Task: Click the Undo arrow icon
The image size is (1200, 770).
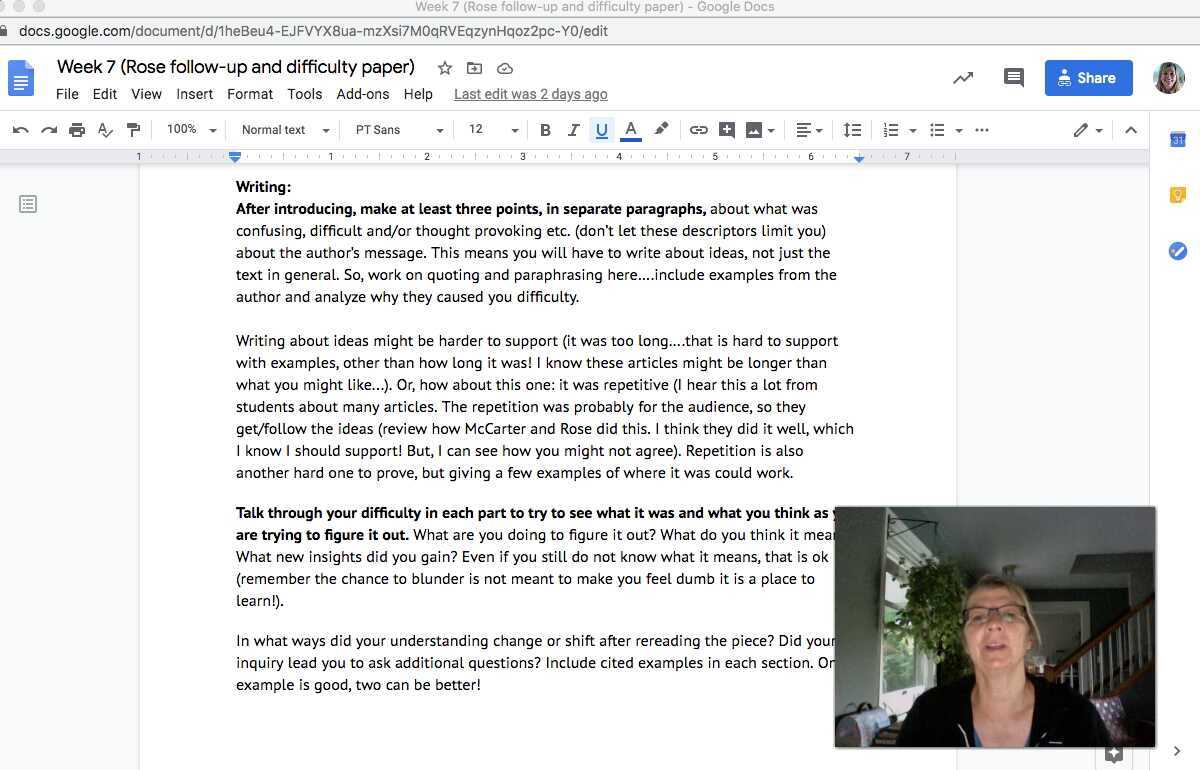Action: pyautogui.click(x=20, y=130)
